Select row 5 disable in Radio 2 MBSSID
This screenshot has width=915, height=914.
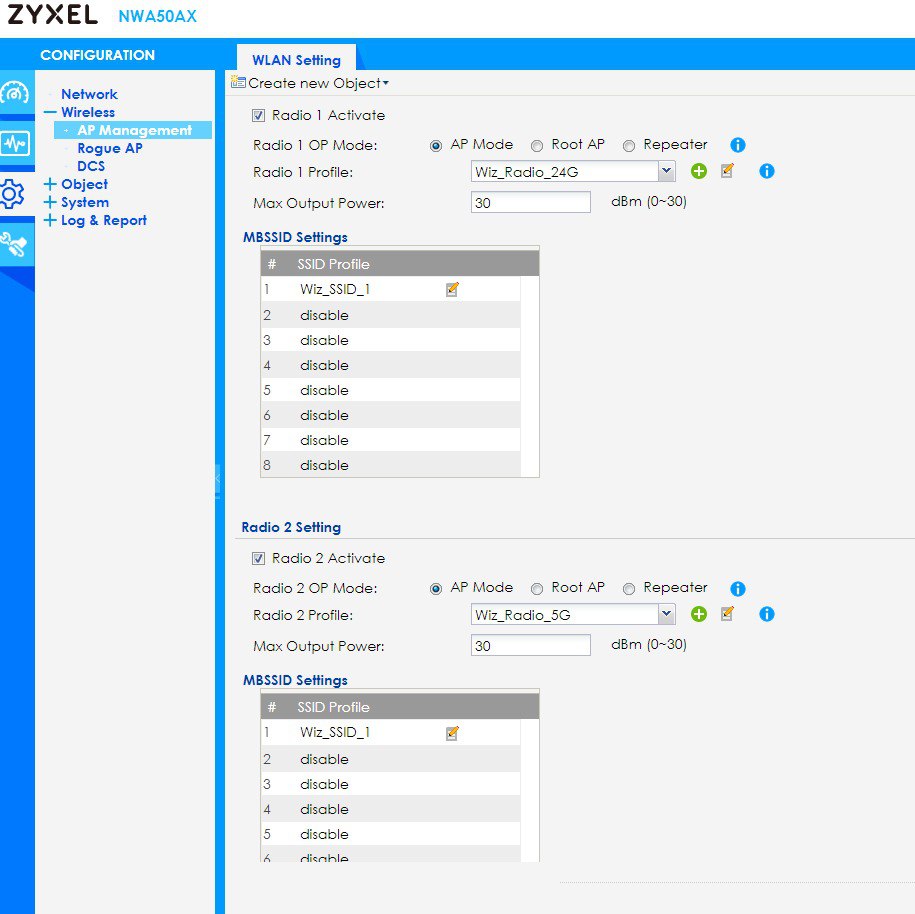point(390,835)
